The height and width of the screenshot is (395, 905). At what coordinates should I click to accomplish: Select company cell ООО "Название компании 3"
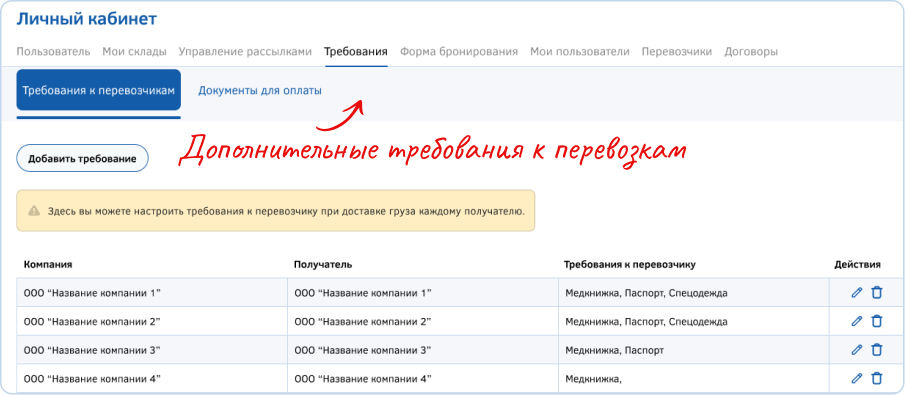[152, 349]
